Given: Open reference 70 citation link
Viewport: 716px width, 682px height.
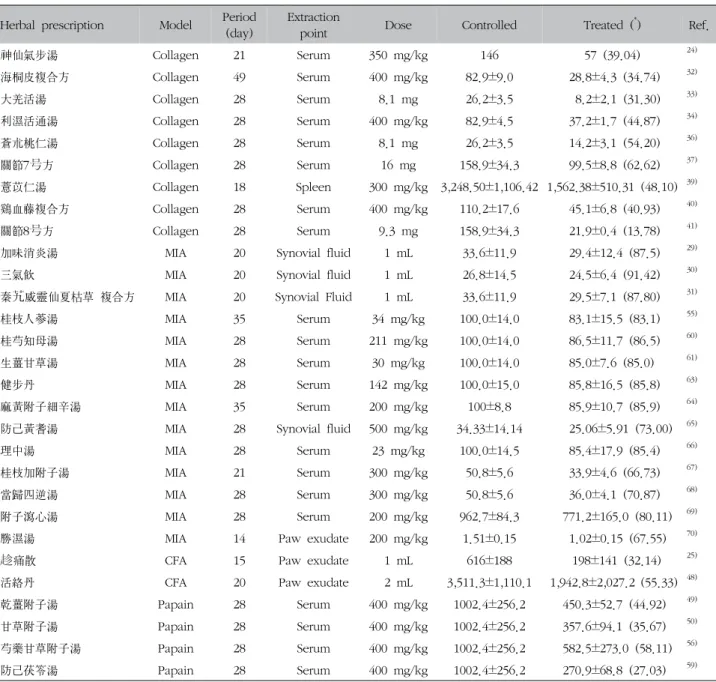Looking at the screenshot, I should click(692, 533).
